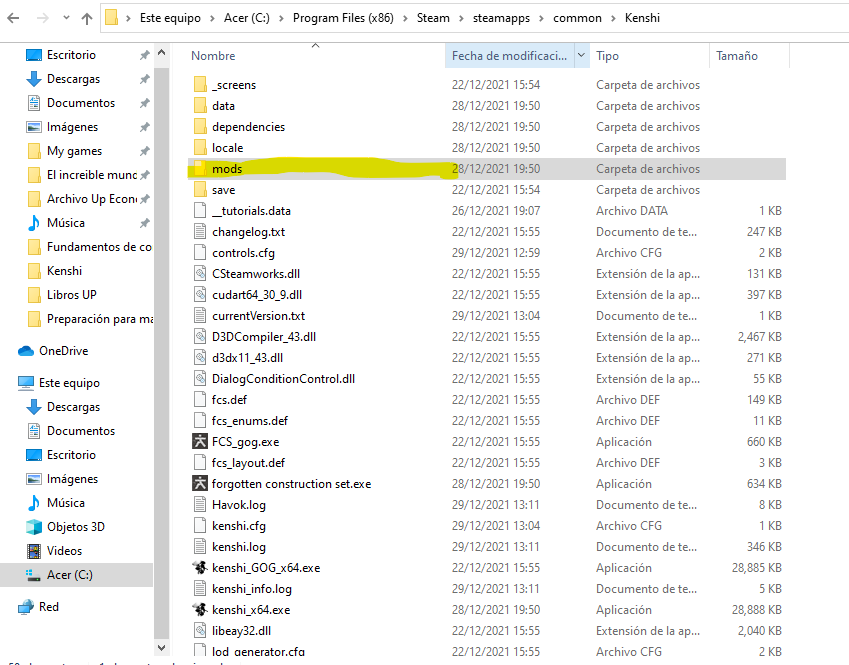Sort by the Nombre column header
Image resolution: width=849 pixels, height=665 pixels.
click(x=213, y=56)
